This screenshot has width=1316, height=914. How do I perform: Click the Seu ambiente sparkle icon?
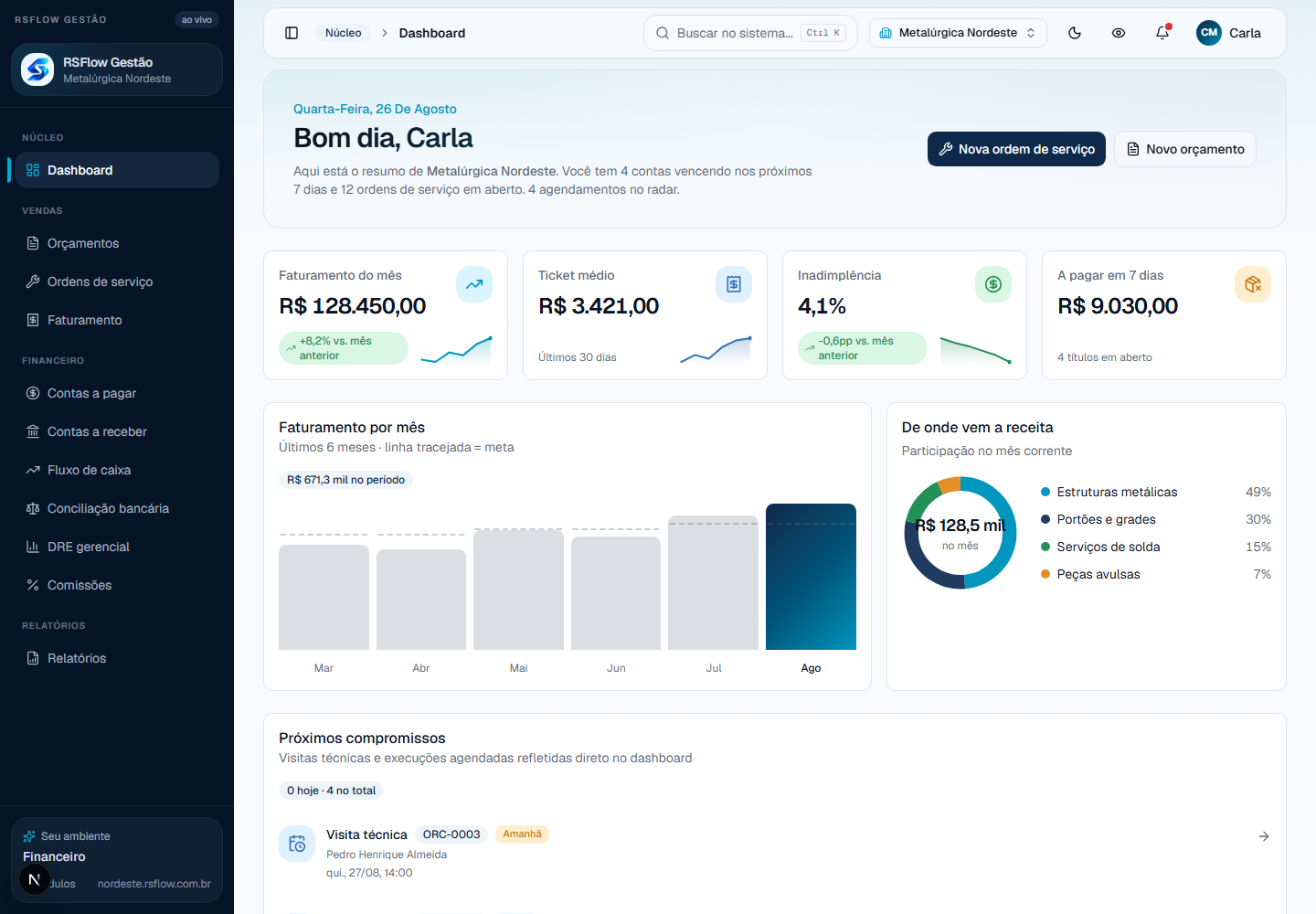tap(29, 836)
